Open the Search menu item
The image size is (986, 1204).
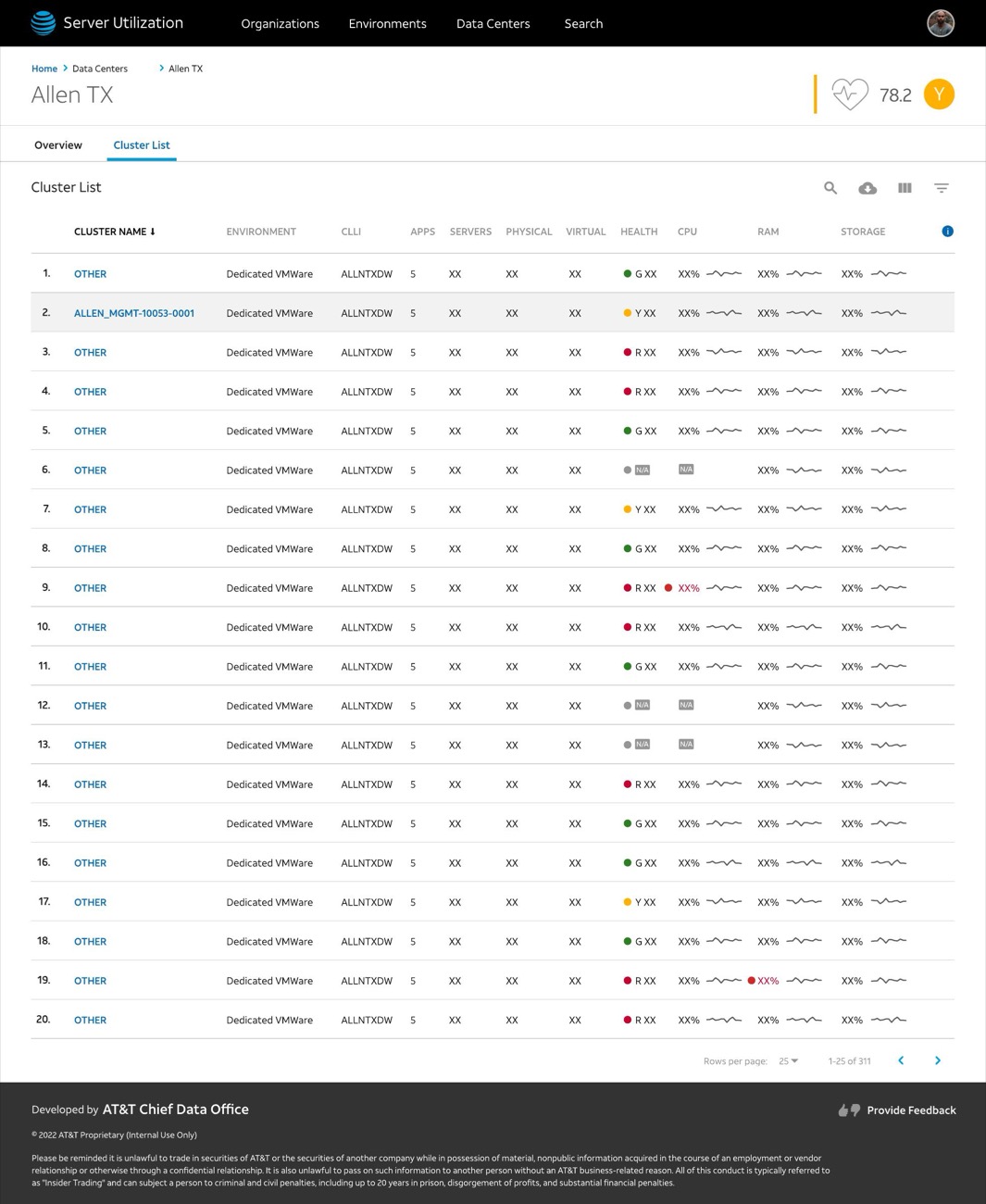583,24
